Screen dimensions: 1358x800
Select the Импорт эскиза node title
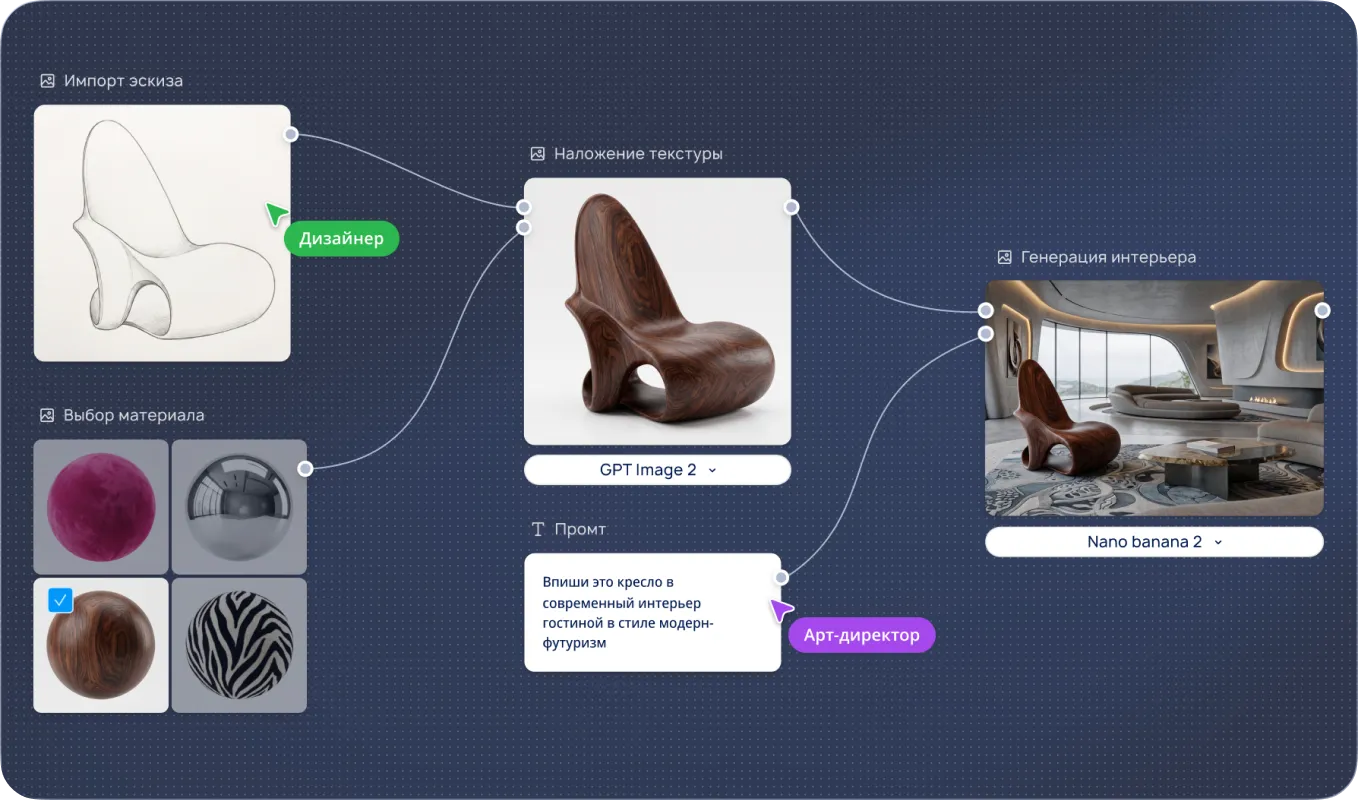point(123,81)
